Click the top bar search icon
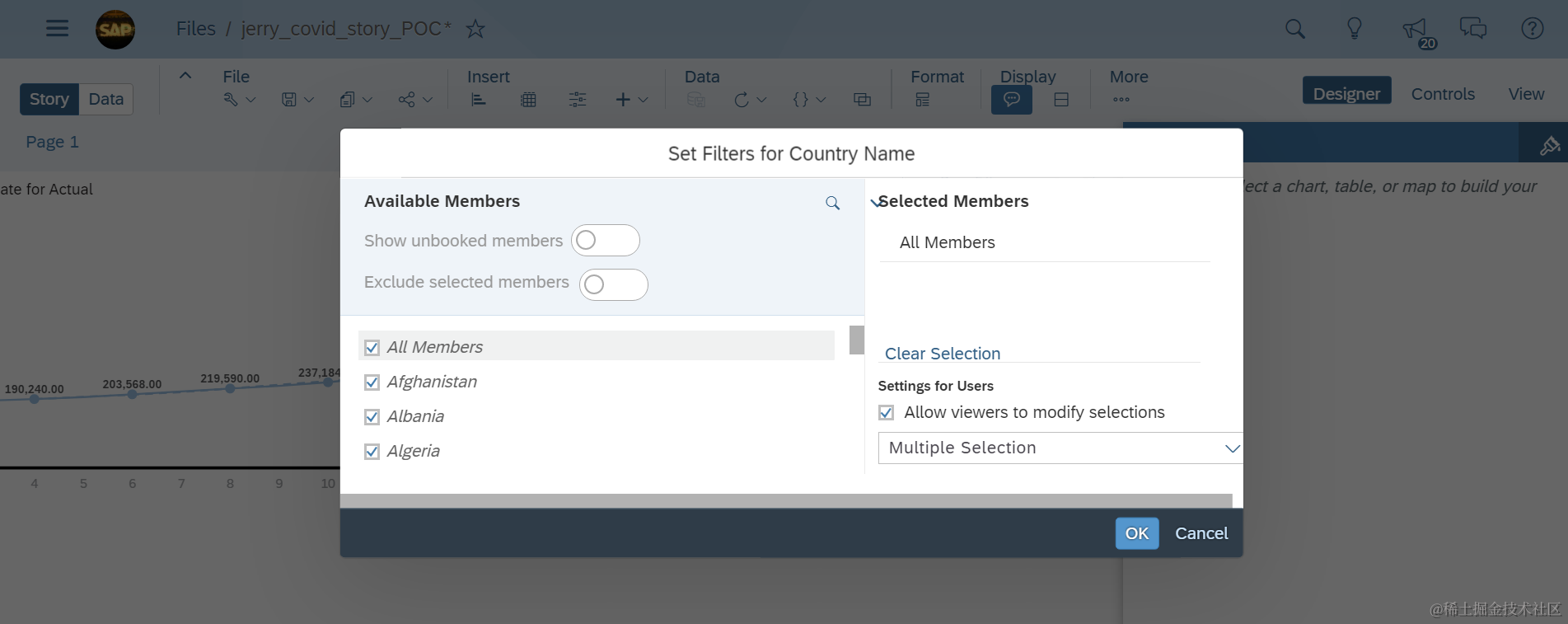Viewport: 1568px width, 624px height. click(x=1294, y=29)
